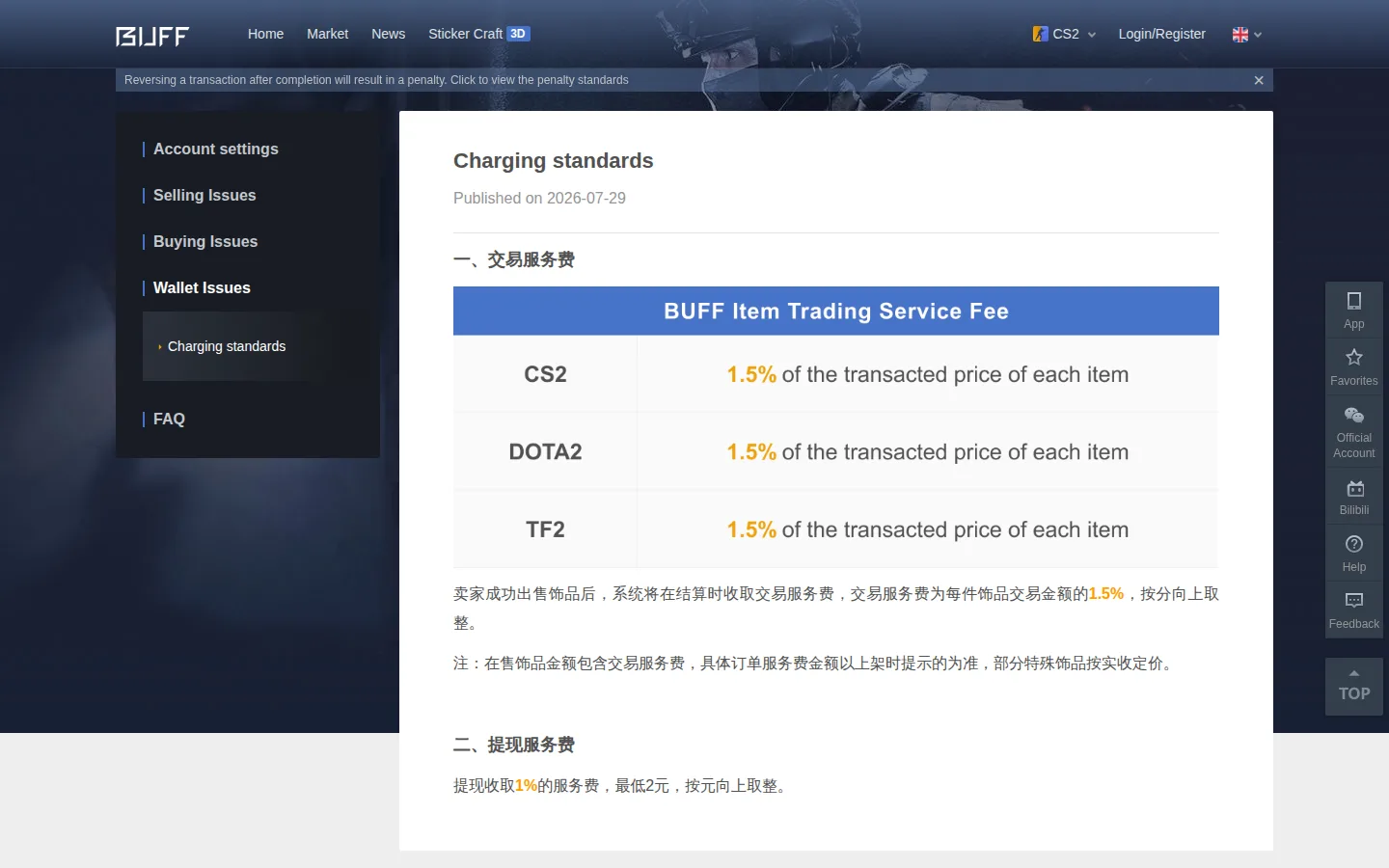Expand the Selling Issues section
The height and width of the screenshot is (868, 1389).
pyautogui.click(x=204, y=195)
